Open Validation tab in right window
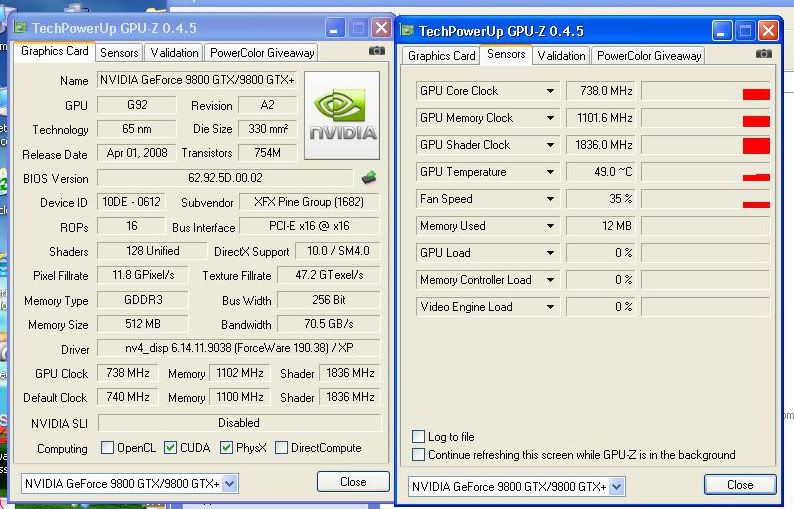794x509 pixels. 561,56
